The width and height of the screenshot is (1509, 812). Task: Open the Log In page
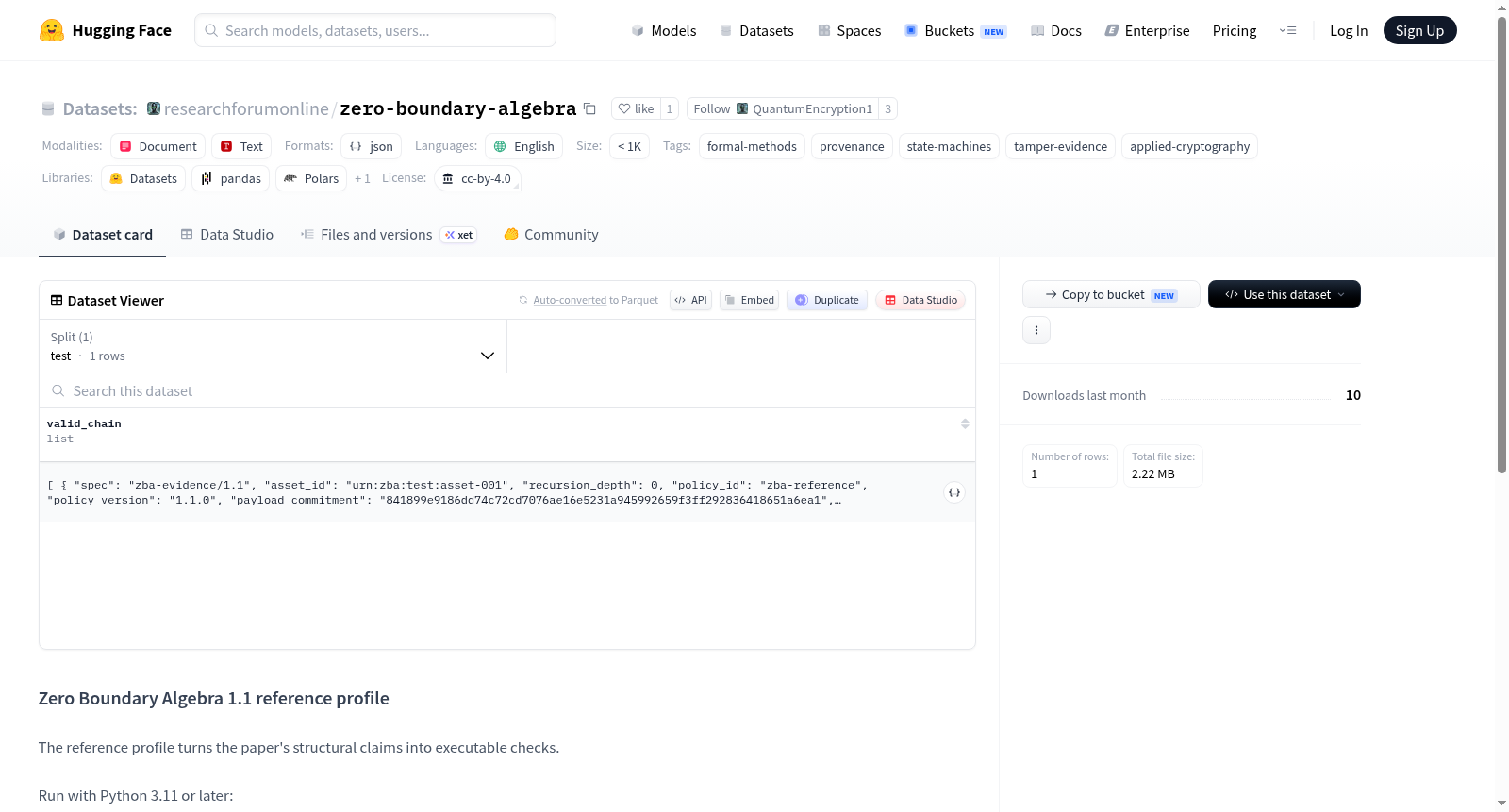click(1349, 30)
